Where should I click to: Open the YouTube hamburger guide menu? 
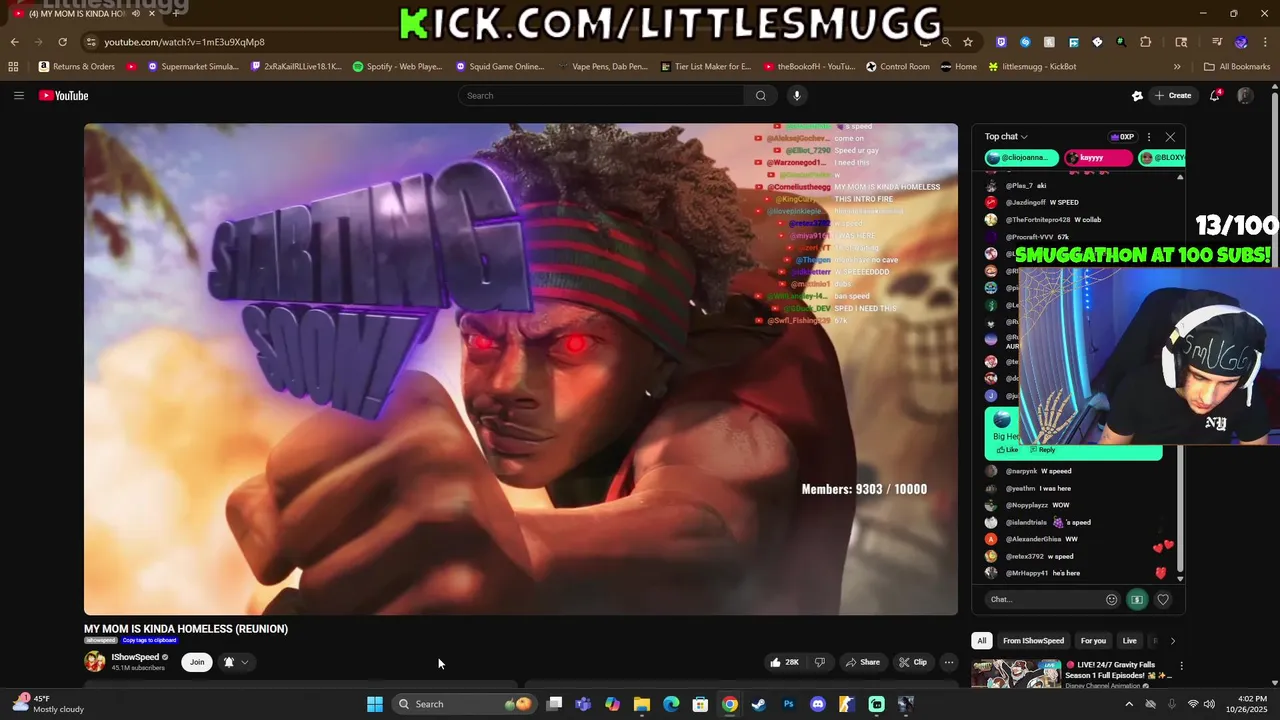tap(18, 96)
